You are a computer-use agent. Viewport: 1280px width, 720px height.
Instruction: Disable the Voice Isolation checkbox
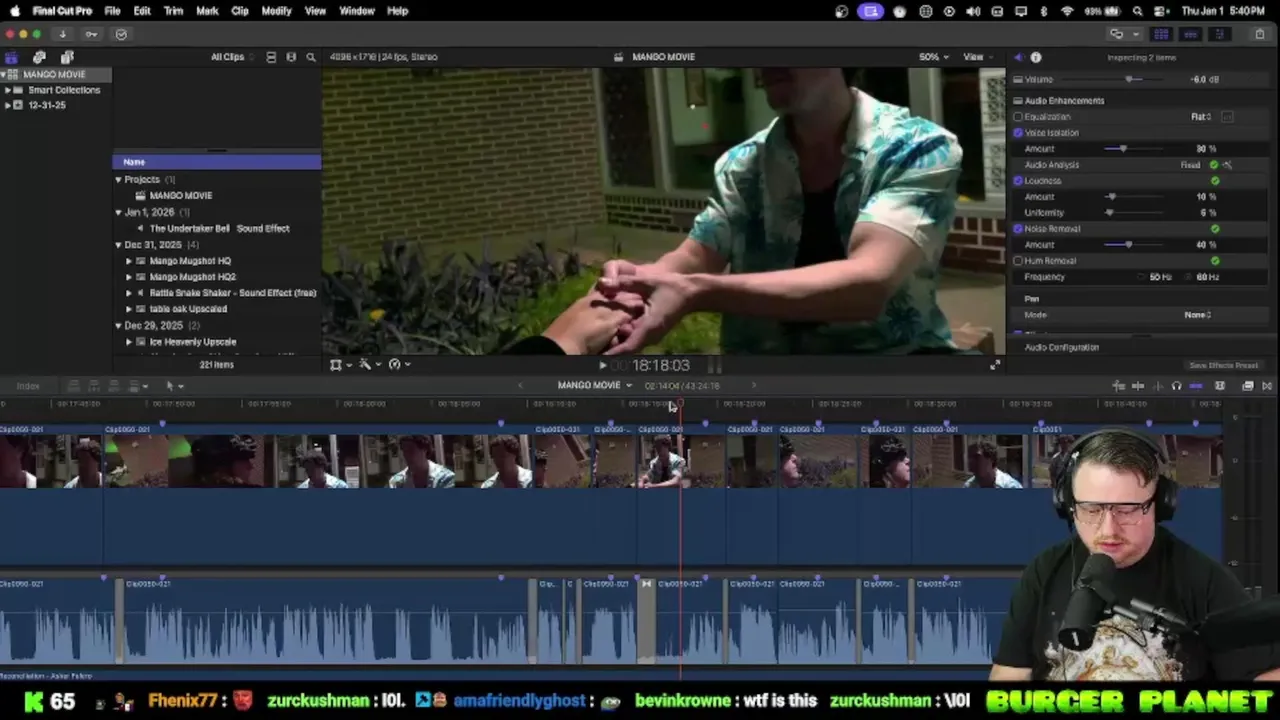coord(1018,133)
